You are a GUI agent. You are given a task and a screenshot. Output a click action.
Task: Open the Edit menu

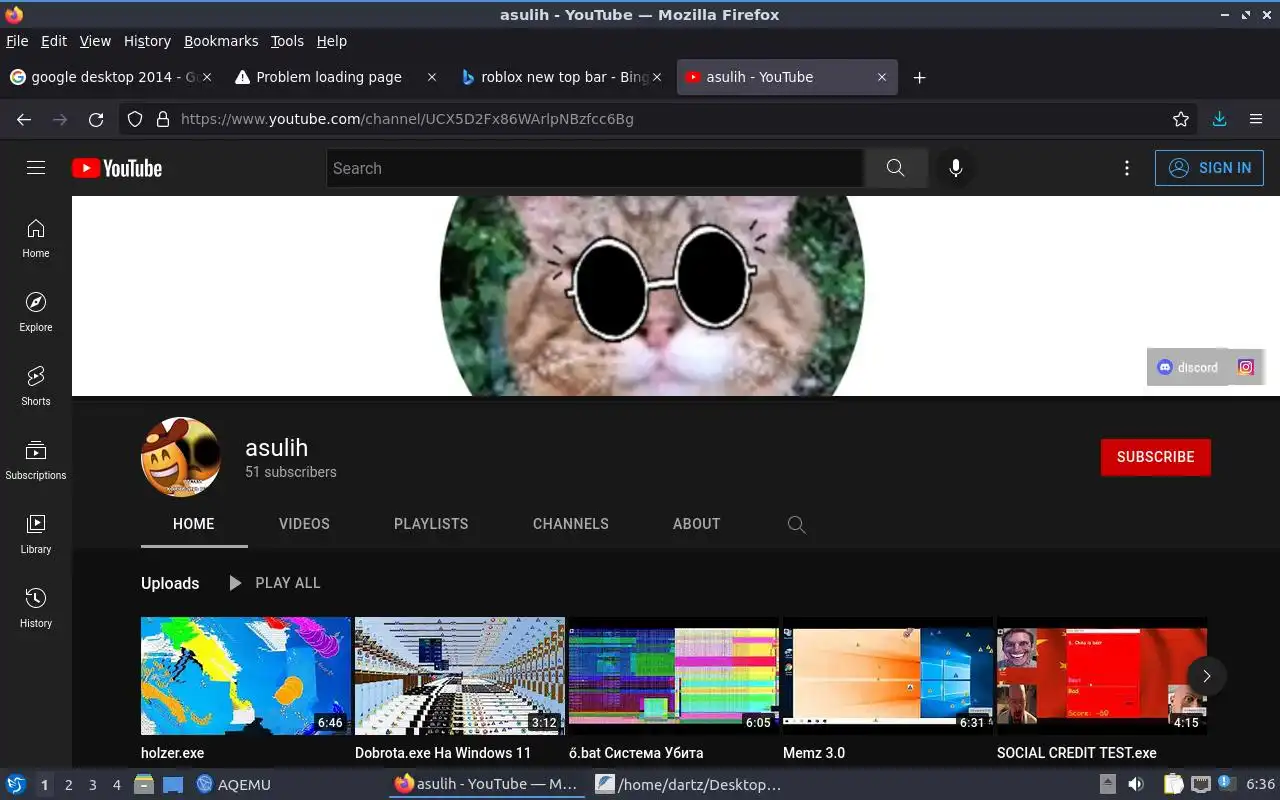coord(54,41)
